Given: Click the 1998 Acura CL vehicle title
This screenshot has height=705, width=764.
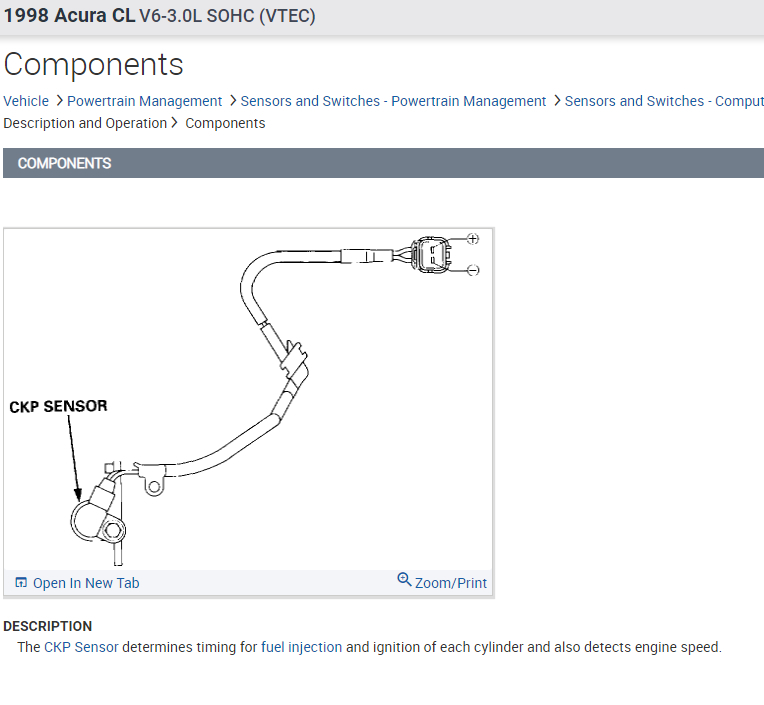Looking at the screenshot, I should (x=159, y=16).
